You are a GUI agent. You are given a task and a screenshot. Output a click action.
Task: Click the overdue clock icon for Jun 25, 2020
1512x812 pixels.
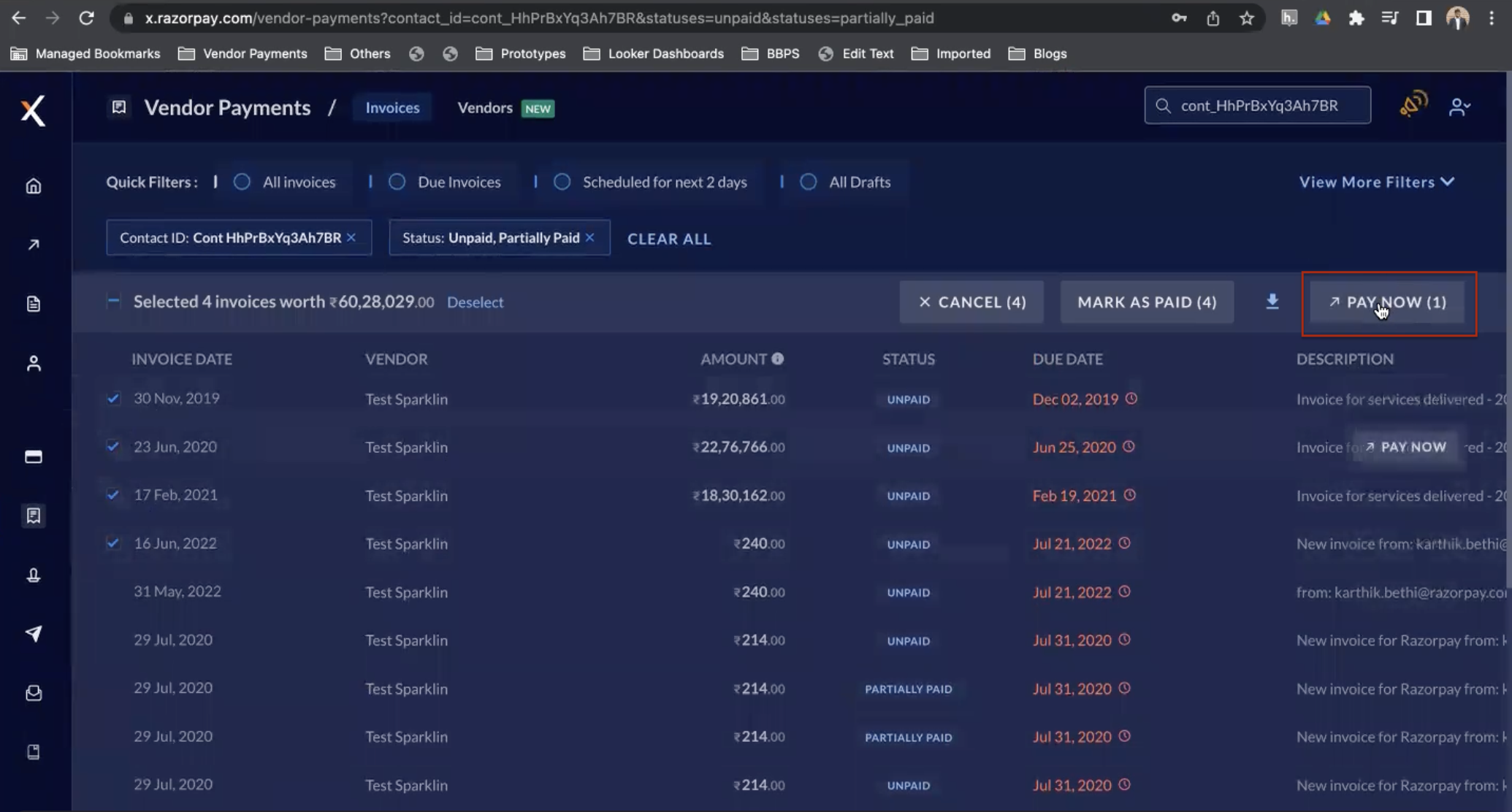click(1129, 447)
